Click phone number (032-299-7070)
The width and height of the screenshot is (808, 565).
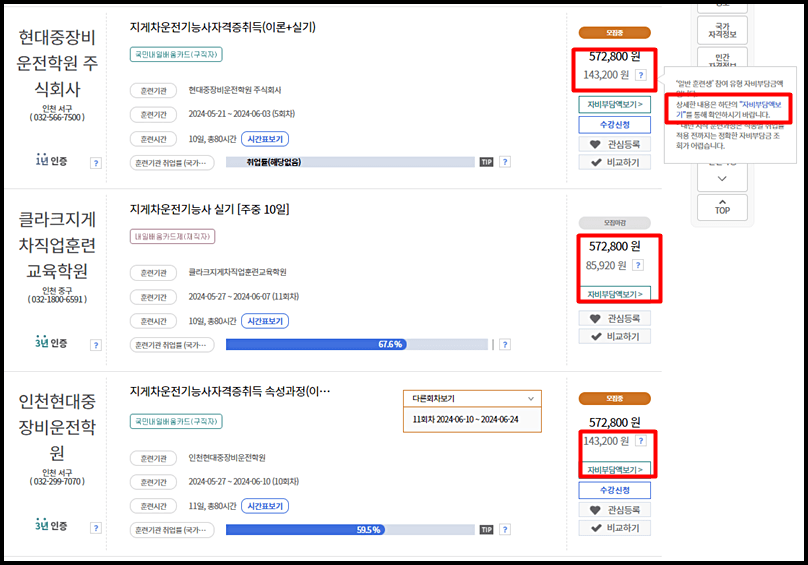click(x=57, y=481)
